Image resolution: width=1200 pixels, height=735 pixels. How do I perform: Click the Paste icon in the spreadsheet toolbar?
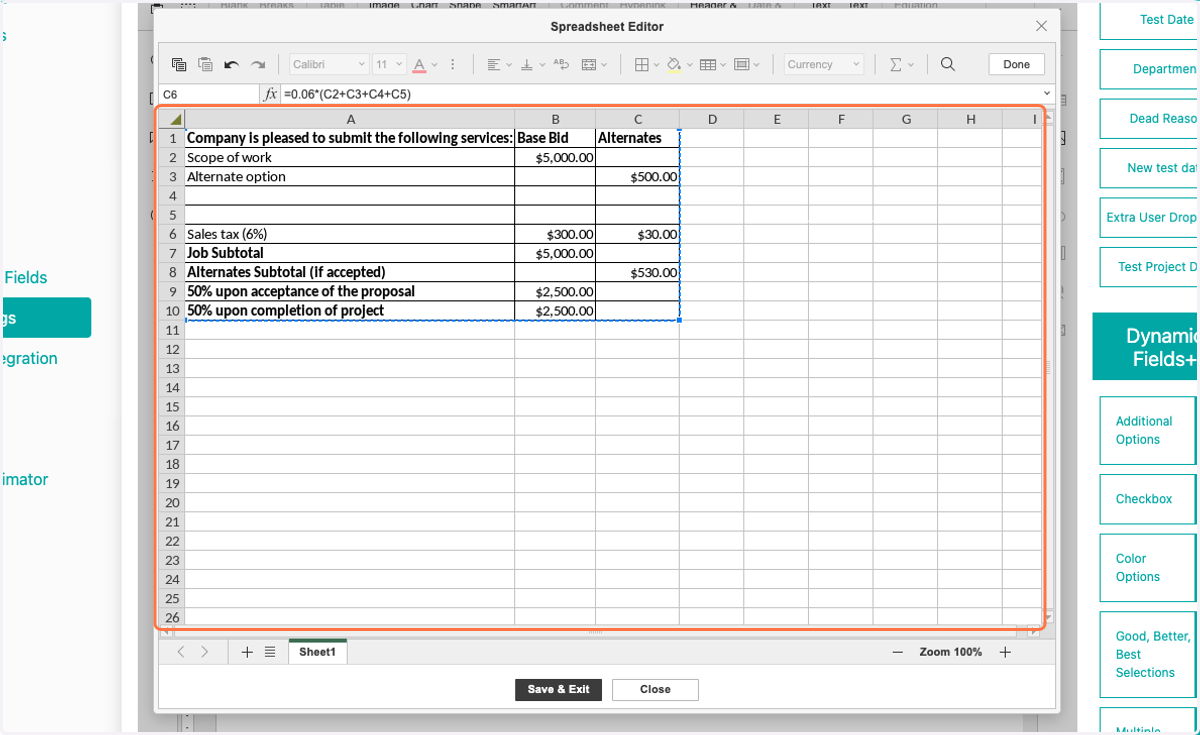205,64
